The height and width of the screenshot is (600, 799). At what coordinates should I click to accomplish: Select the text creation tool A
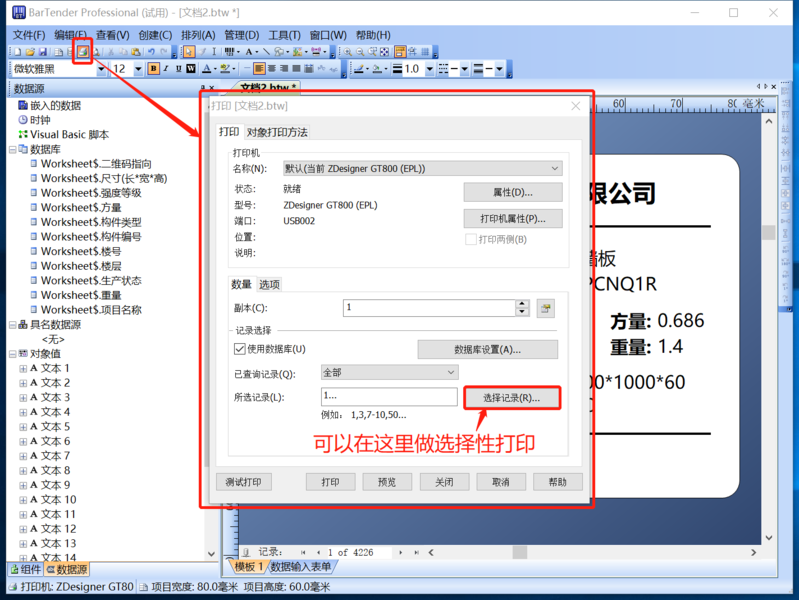coord(249,51)
